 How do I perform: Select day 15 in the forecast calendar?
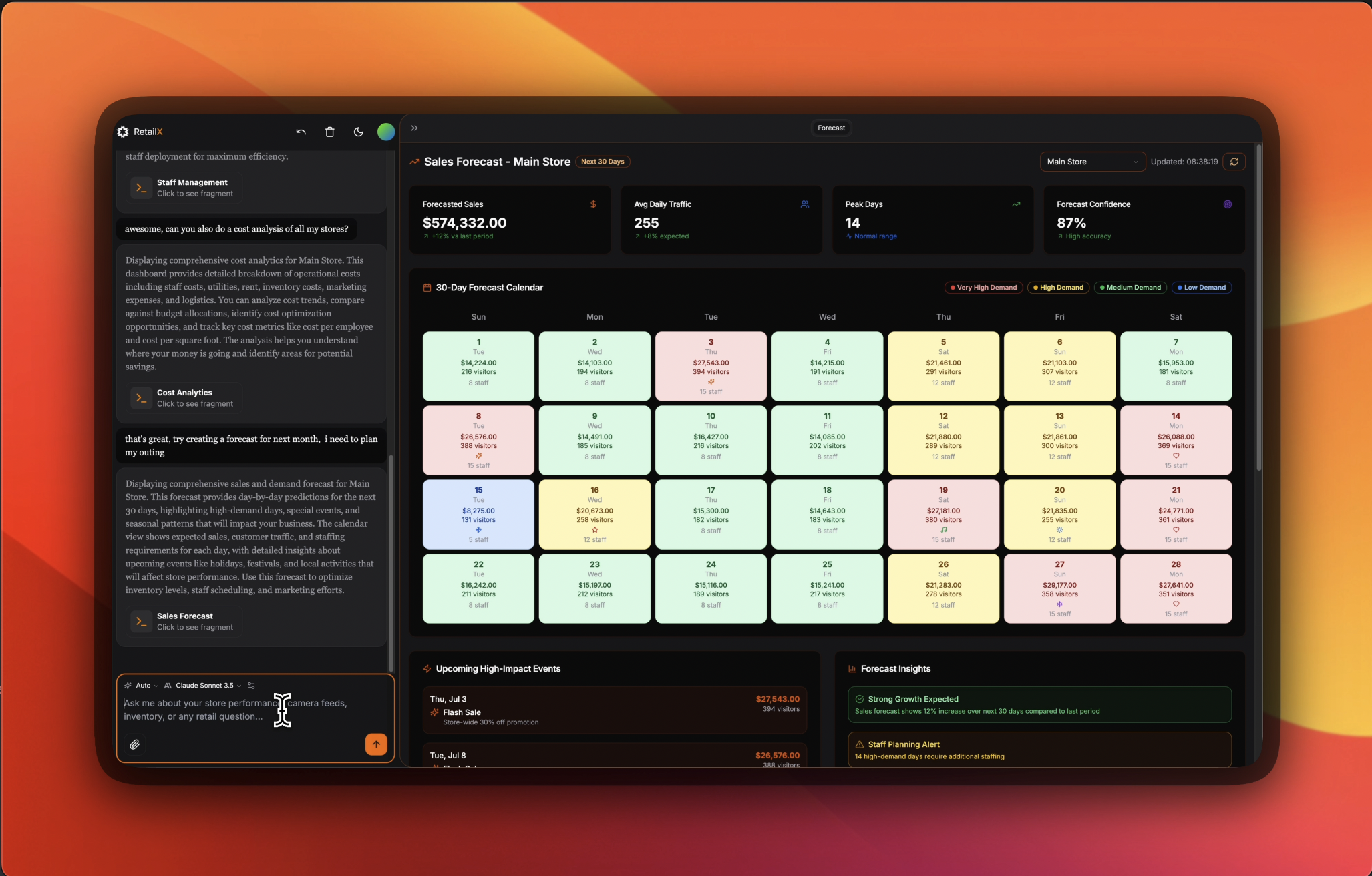tap(478, 514)
